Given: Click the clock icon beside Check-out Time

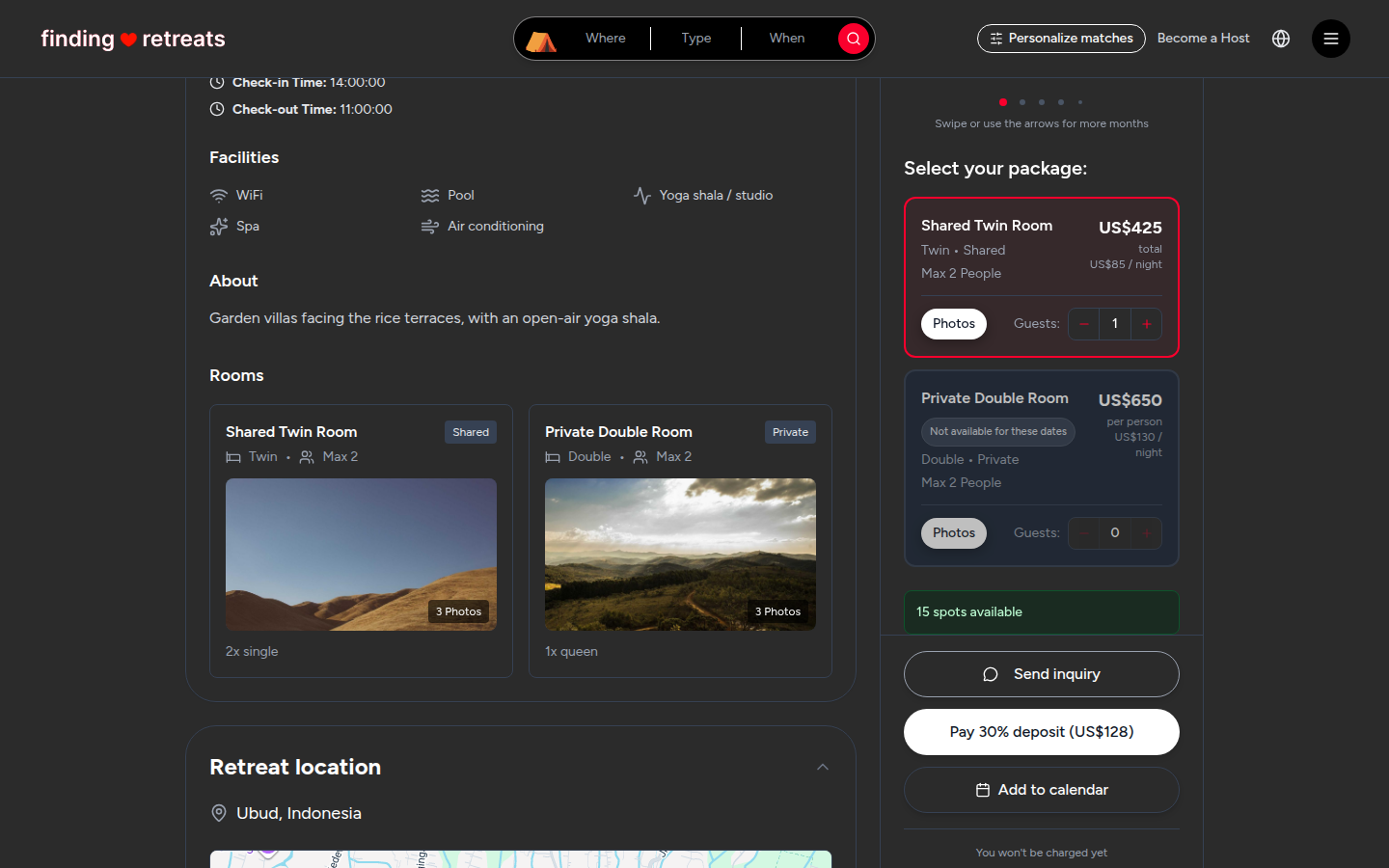Looking at the screenshot, I should coord(217,109).
